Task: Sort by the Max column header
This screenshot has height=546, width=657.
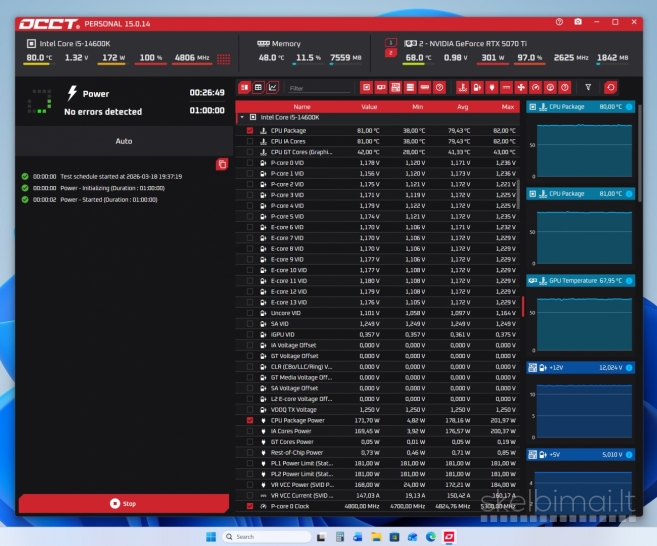Action: click(x=507, y=106)
